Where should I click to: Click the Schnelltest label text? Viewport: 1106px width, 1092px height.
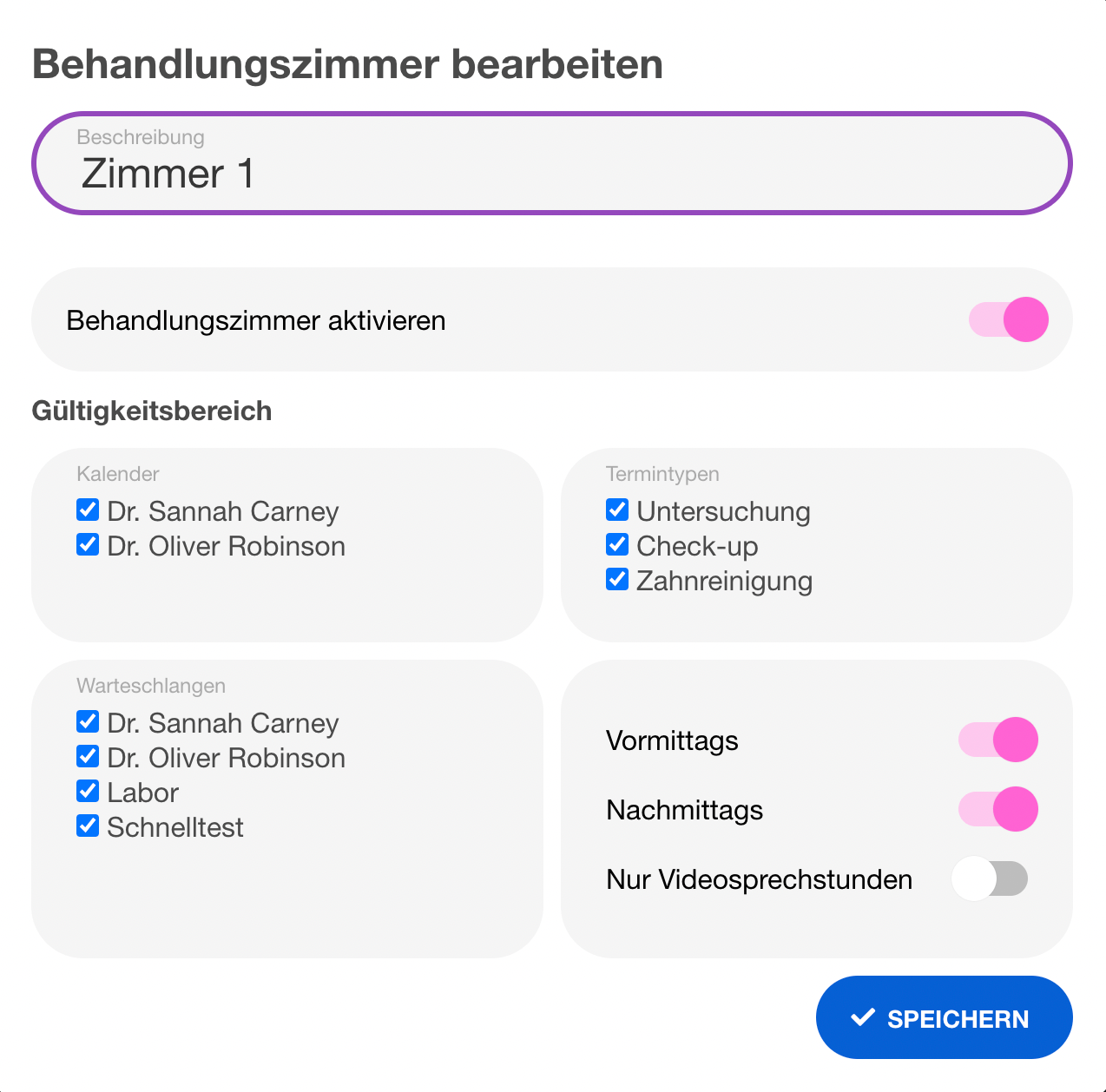pos(175,827)
